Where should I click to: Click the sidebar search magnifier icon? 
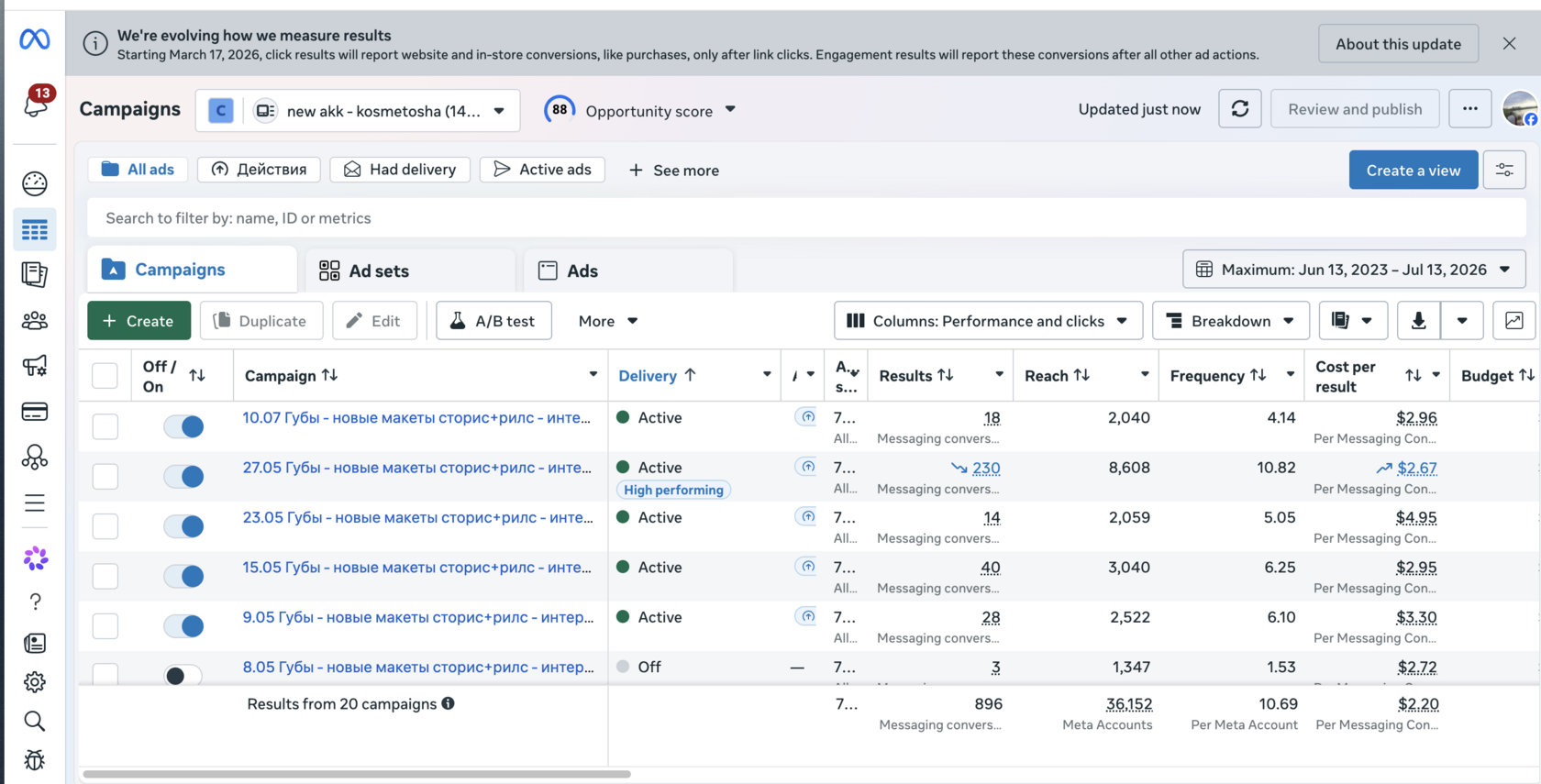coord(35,722)
